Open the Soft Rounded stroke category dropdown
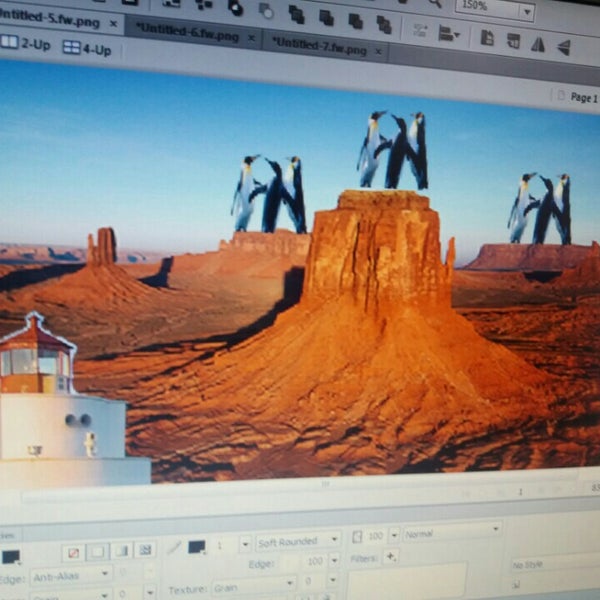Screen dimensions: 600x600 tap(298, 541)
